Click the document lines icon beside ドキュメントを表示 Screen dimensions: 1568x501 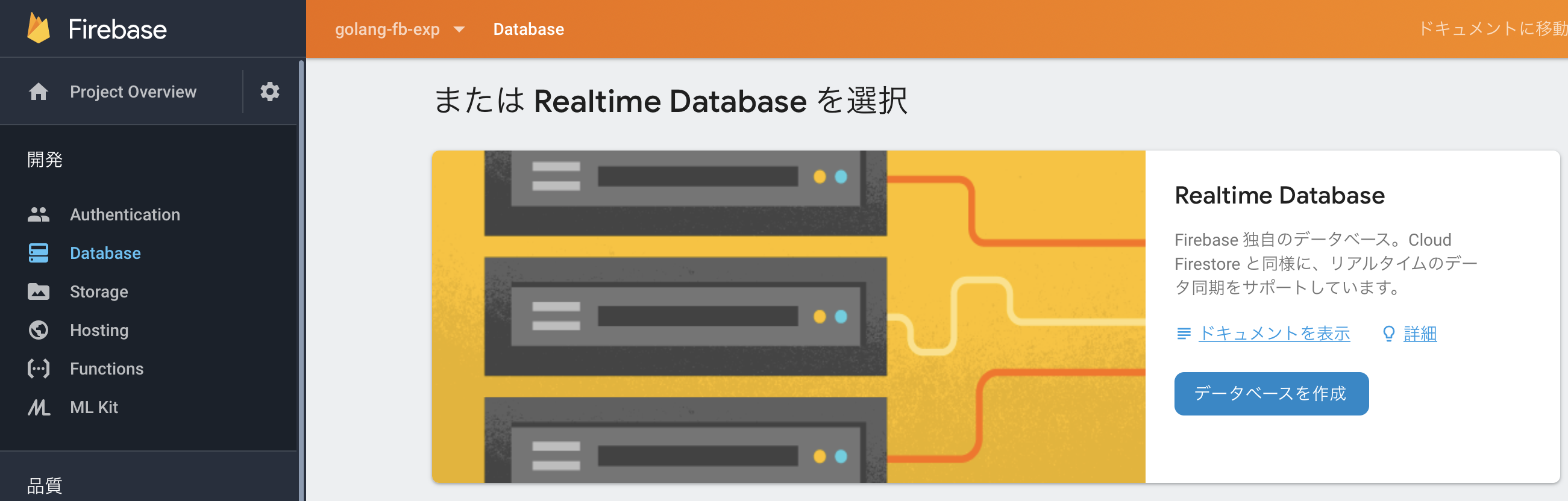pyautogui.click(x=1184, y=333)
